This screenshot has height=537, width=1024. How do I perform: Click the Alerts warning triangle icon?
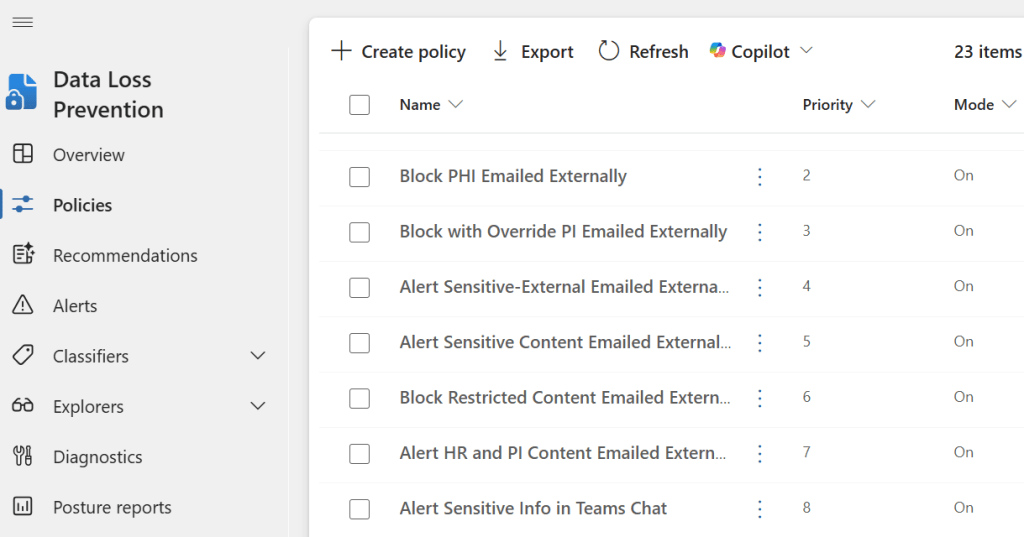(x=22, y=306)
